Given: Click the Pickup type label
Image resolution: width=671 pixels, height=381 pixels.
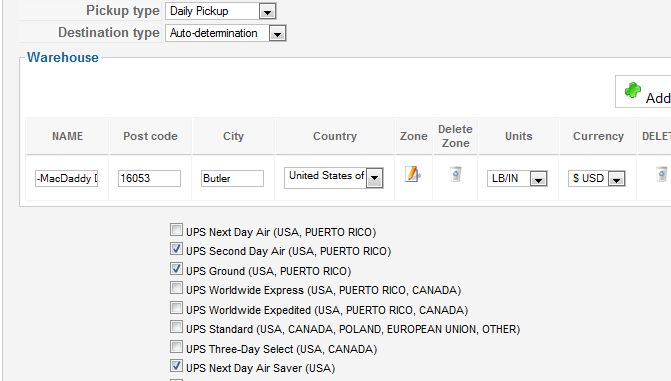Looking at the screenshot, I should [123, 10].
